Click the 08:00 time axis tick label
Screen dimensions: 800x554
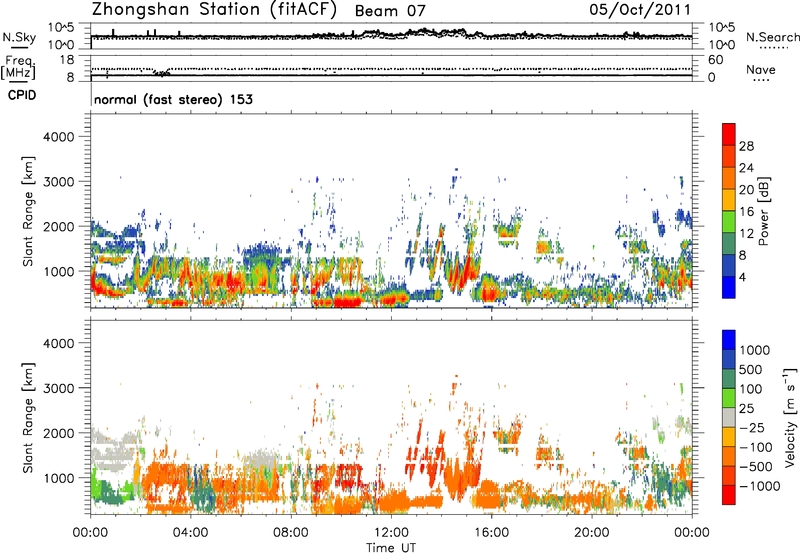coord(291,533)
